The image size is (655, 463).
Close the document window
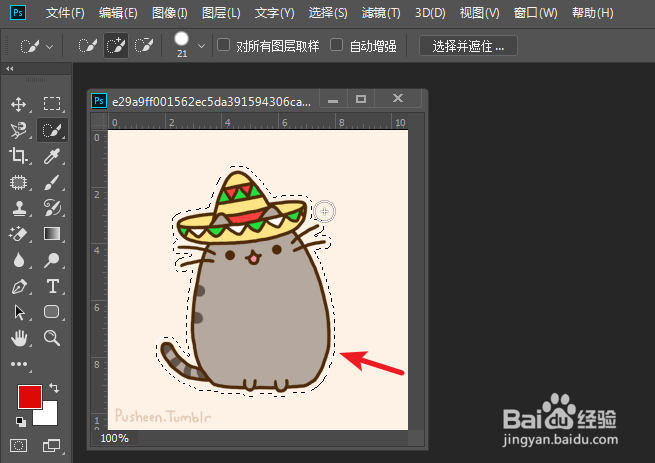398,99
